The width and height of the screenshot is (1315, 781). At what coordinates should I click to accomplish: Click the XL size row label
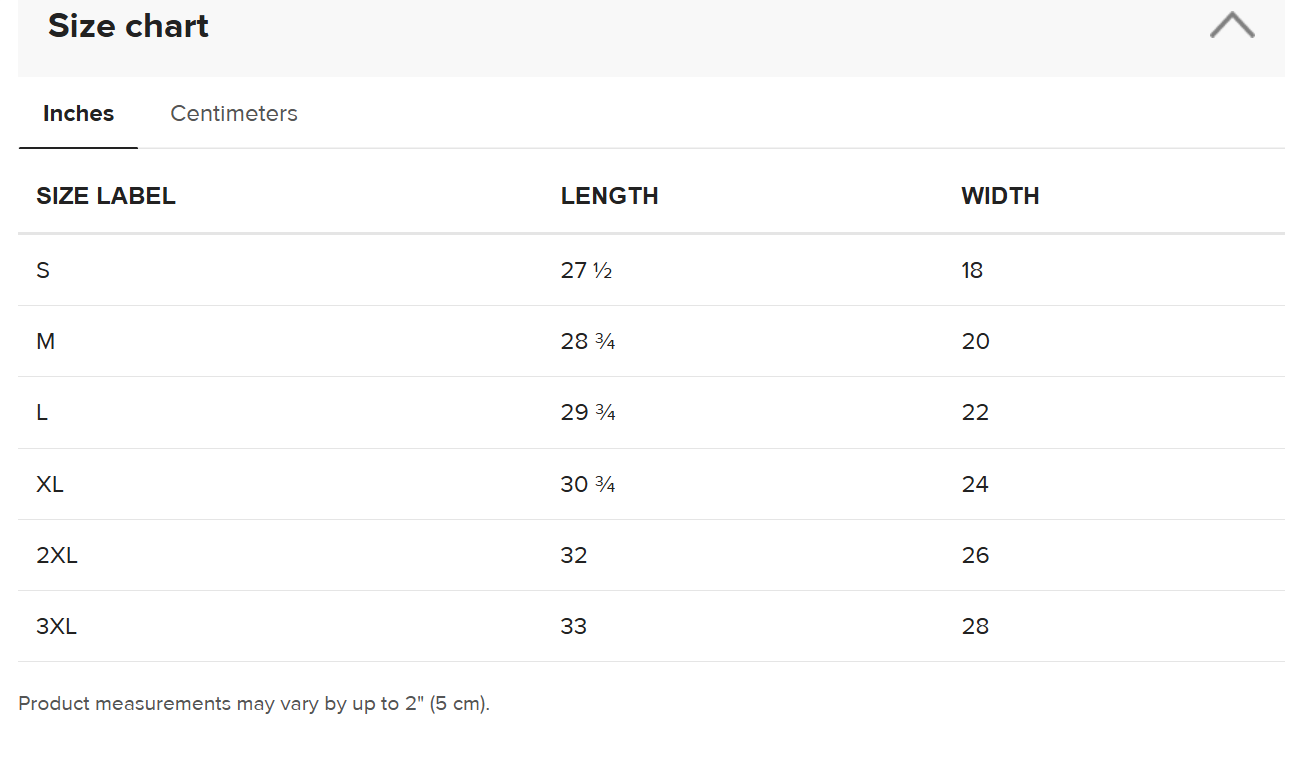50,484
